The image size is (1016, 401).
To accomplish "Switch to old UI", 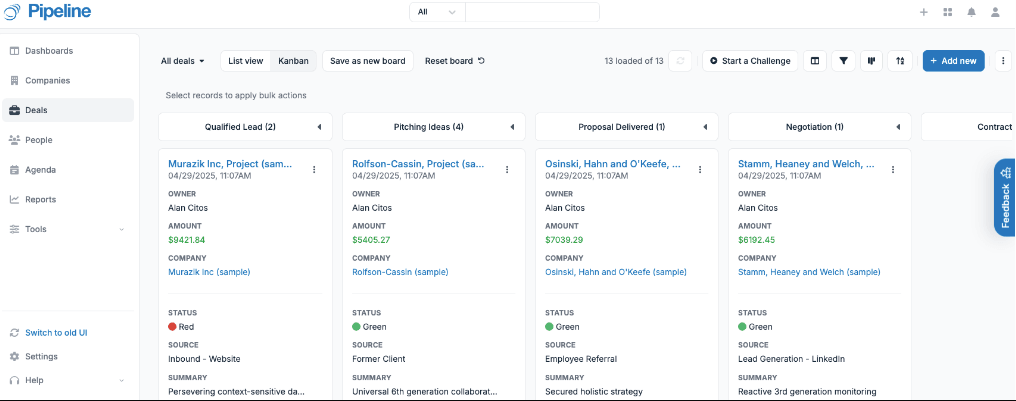I will pyautogui.click(x=56, y=332).
